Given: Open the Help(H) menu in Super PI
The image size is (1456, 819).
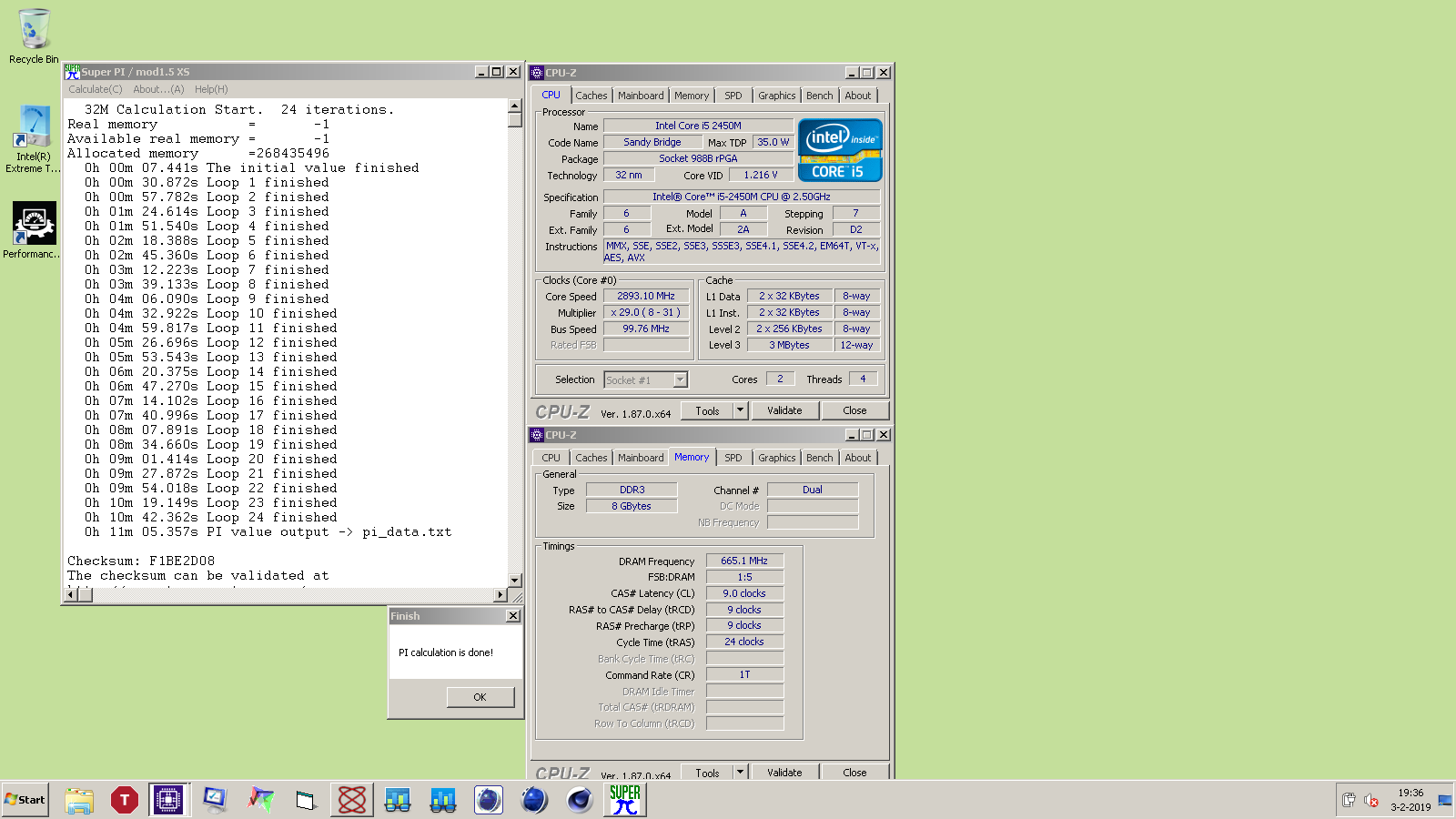Looking at the screenshot, I should pos(211,89).
